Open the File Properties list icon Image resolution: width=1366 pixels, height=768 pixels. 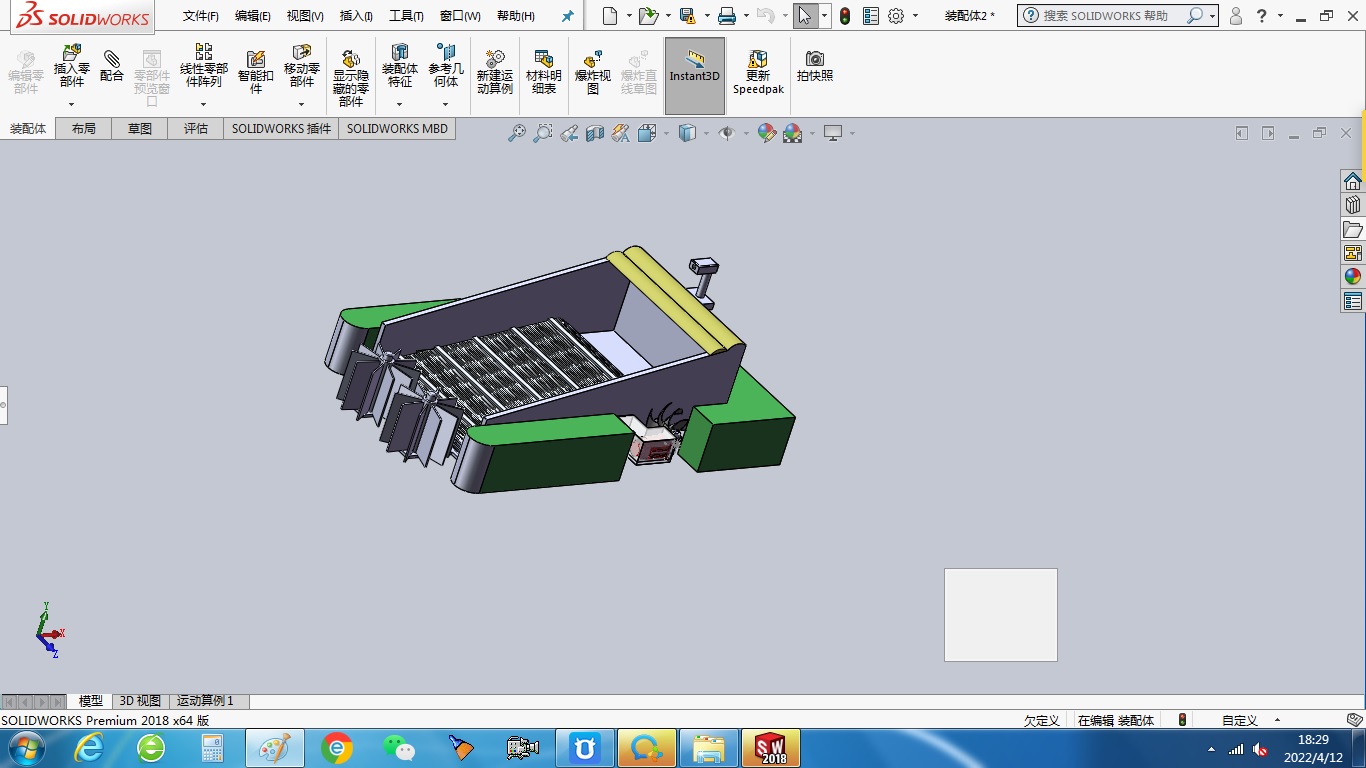[x=870, y=16]
